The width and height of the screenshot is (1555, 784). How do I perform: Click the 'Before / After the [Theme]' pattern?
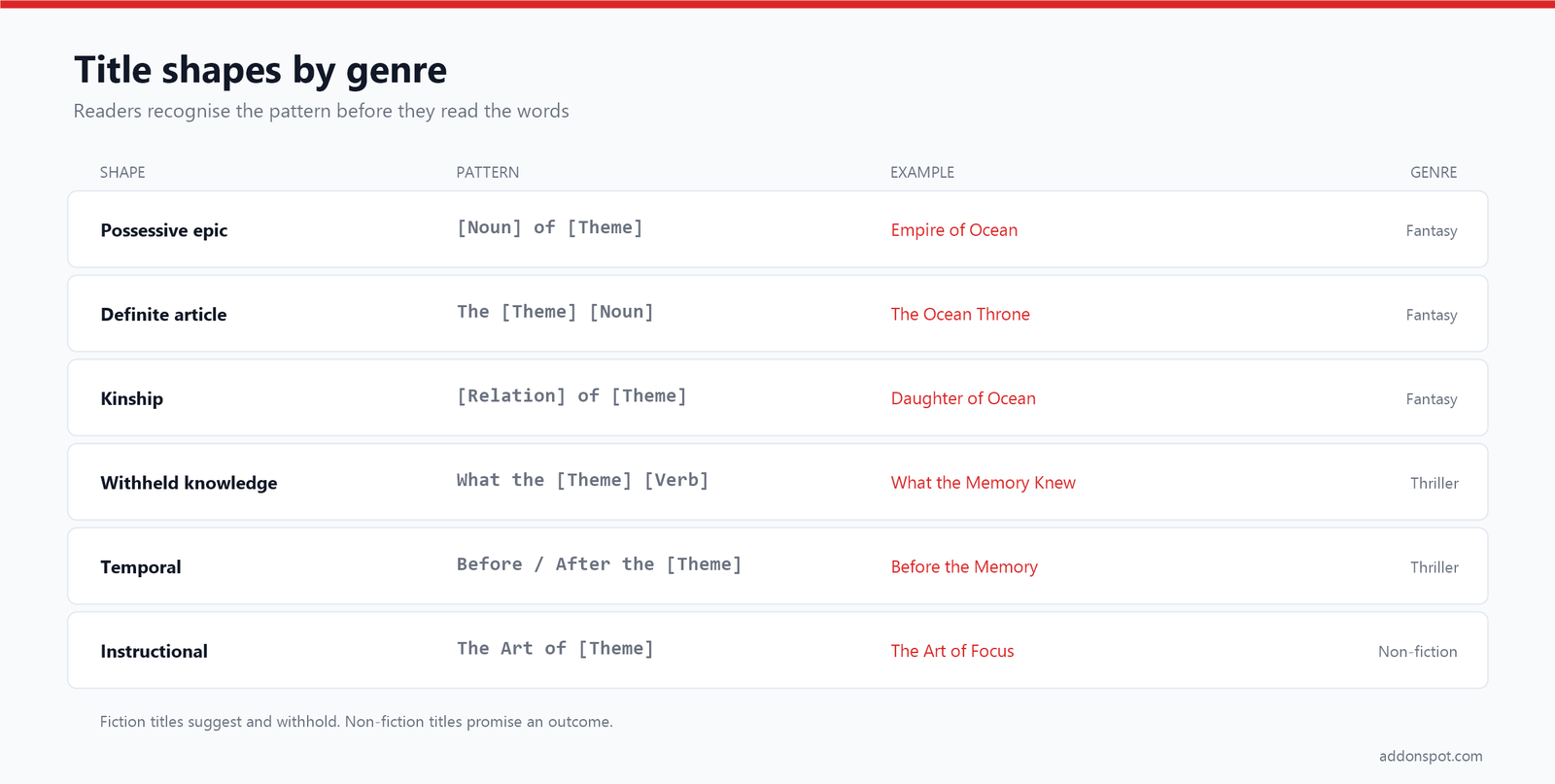point(600,564)
